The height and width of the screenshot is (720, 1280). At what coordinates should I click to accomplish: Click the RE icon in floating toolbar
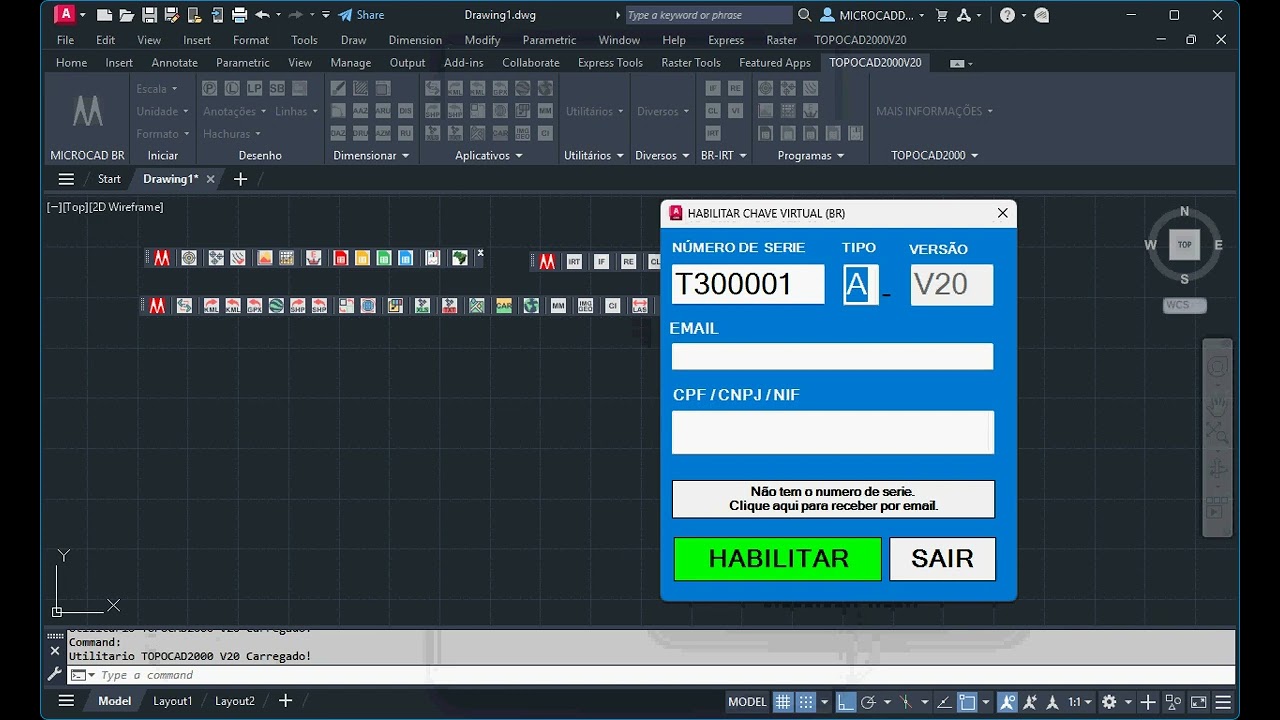click(x=628, y=262)
